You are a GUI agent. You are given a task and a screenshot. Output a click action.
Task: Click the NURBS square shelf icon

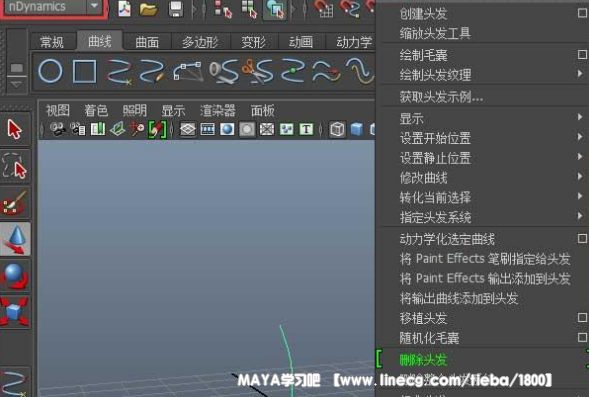(85, 71)
